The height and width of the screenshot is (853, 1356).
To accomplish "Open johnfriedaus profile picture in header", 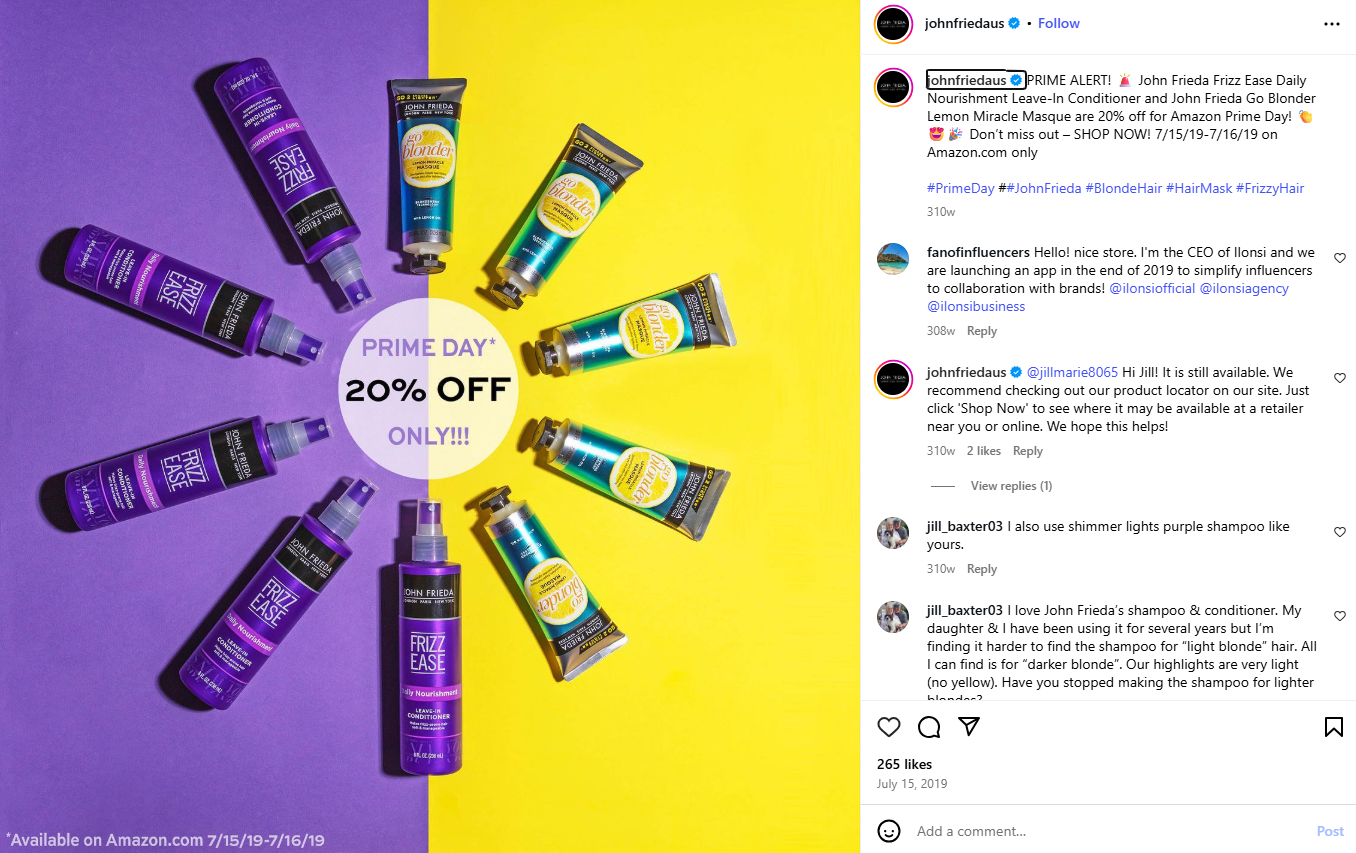I will click(x=893, y=24).
